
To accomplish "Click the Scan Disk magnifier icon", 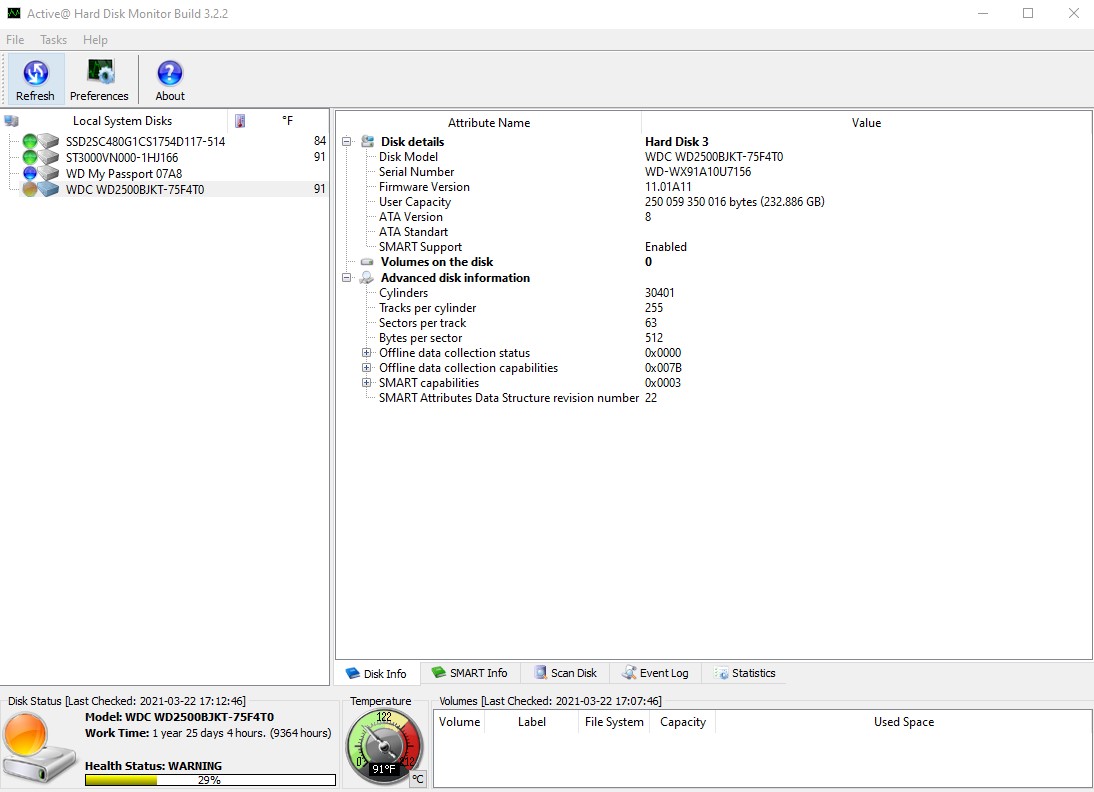I will [540, 673].
